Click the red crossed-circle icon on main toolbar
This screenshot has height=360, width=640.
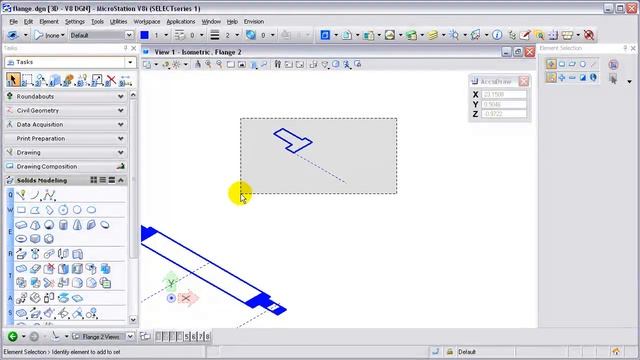pyautogui.click(x=589, y=35)
